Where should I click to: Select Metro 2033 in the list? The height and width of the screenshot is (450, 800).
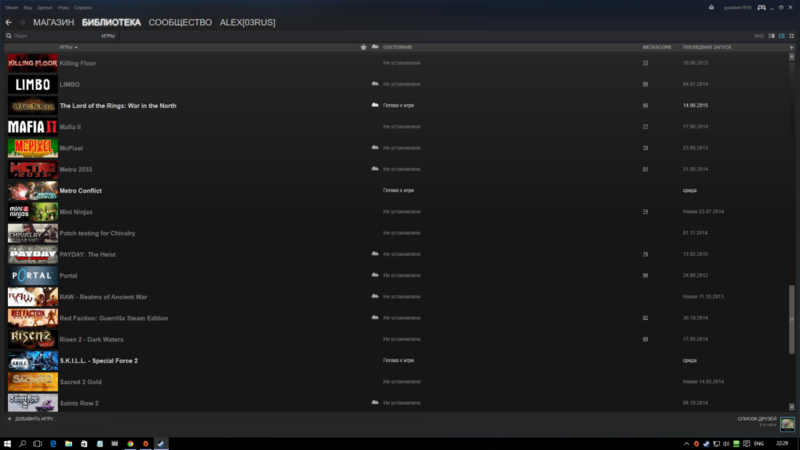coord(76,169)
